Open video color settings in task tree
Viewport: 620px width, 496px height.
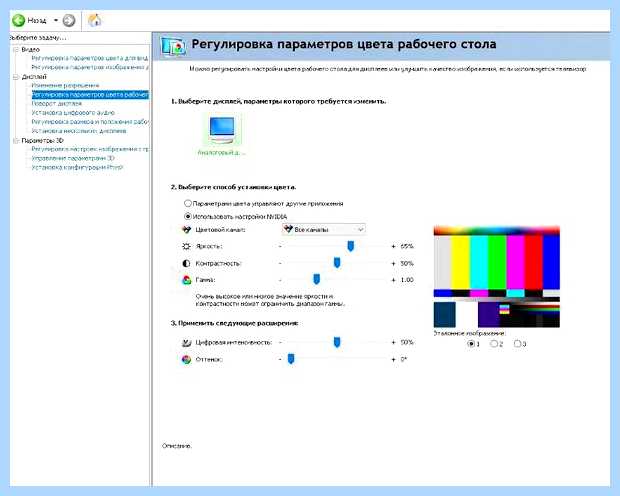point(90,58)
